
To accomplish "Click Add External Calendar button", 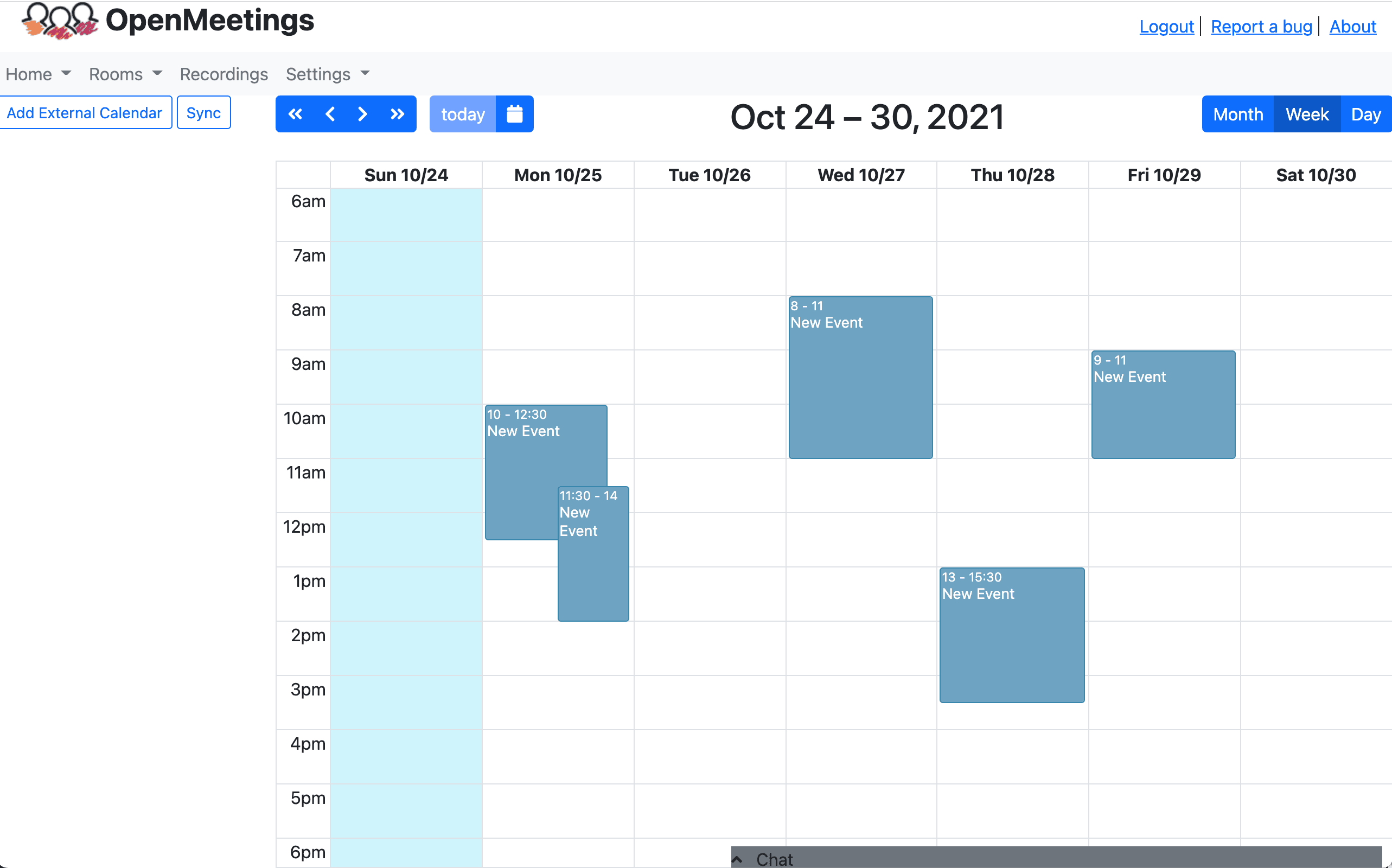I will [85, 112].
